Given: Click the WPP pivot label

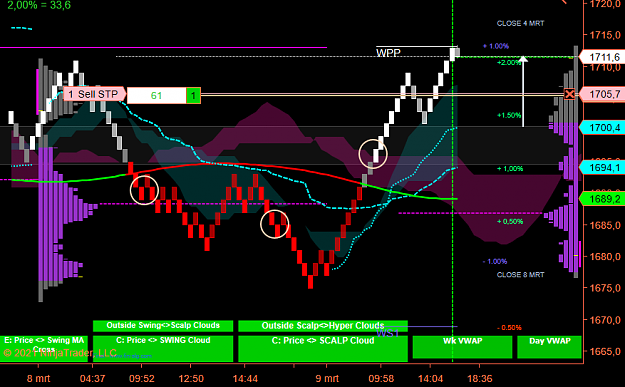Looking at the screenshot, I should point(388,52).
